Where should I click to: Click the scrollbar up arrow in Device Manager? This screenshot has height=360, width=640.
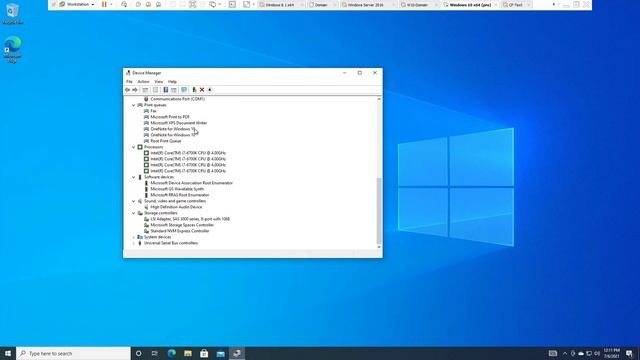(379, 99)
